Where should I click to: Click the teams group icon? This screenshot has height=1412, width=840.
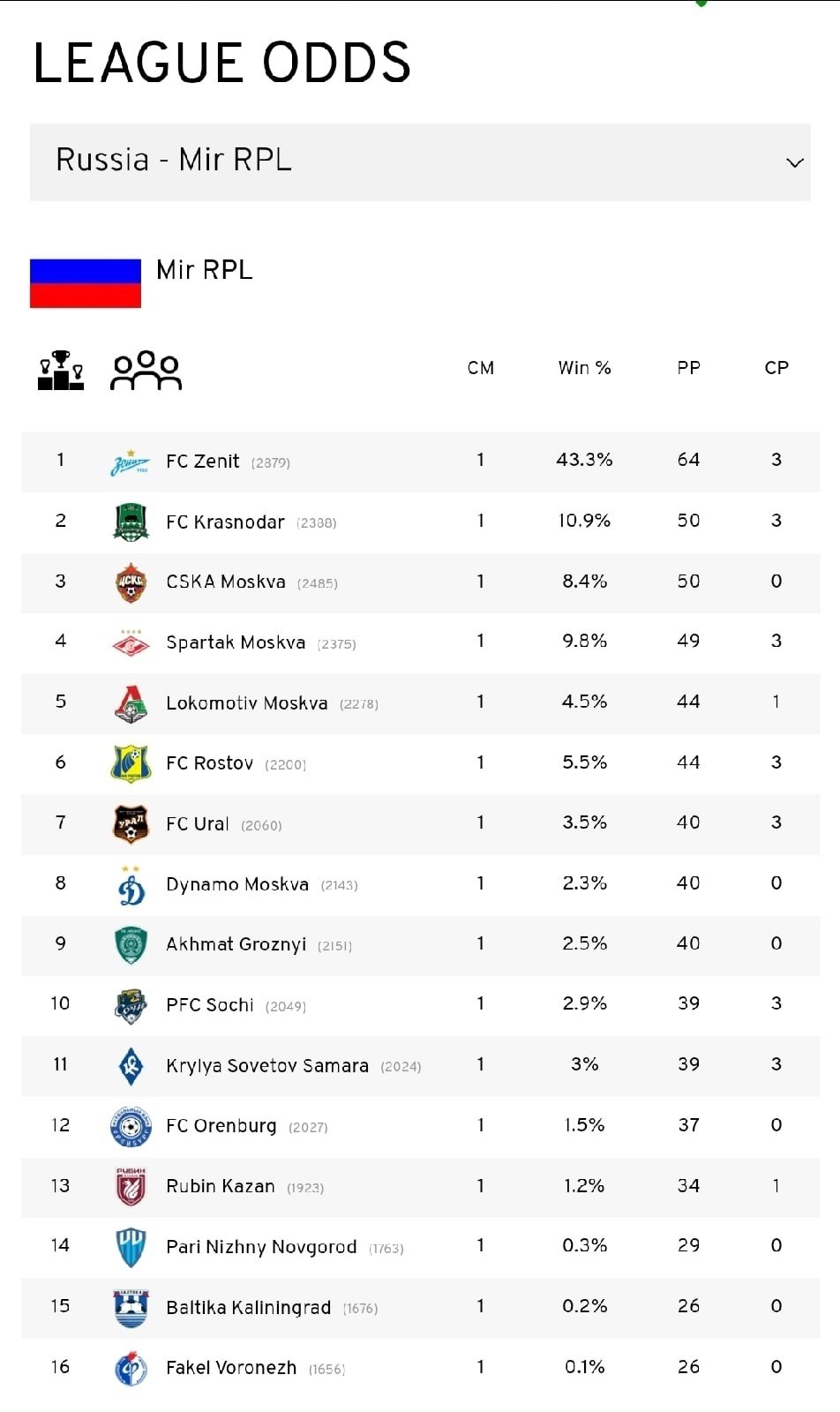(x=146, y=370)
